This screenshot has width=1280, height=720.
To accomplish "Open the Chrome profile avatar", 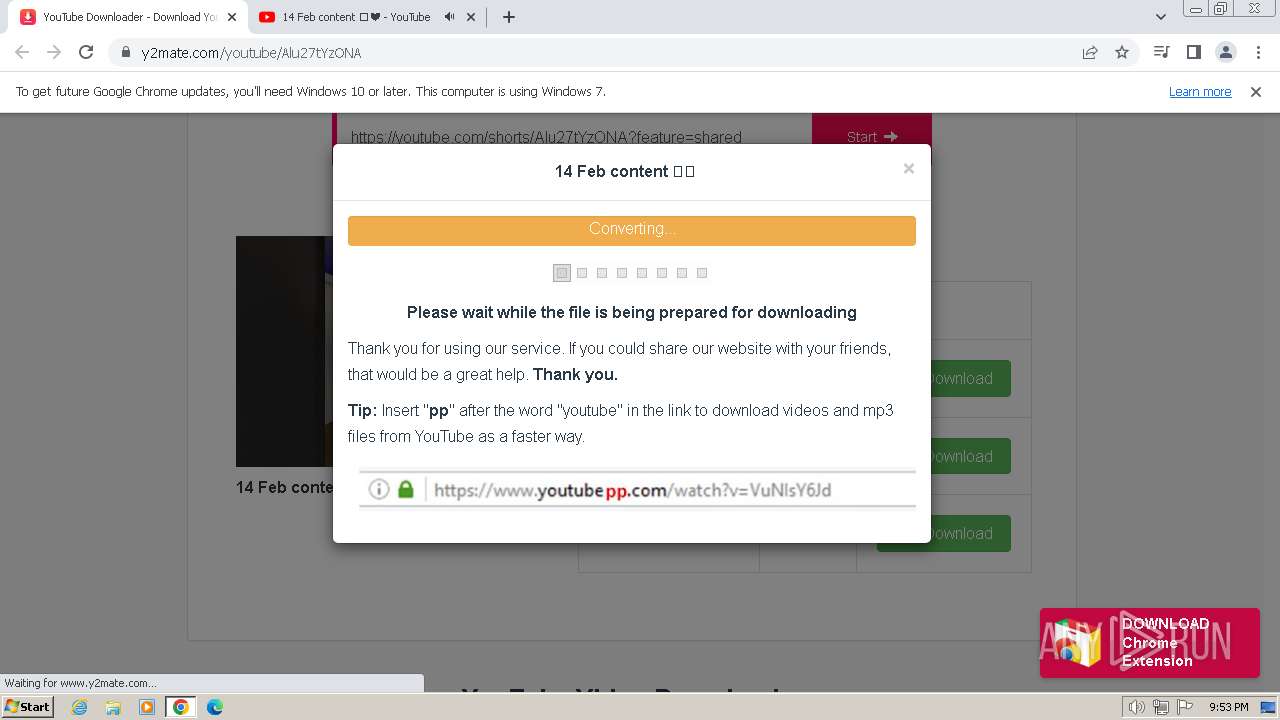I will 1225,52.
